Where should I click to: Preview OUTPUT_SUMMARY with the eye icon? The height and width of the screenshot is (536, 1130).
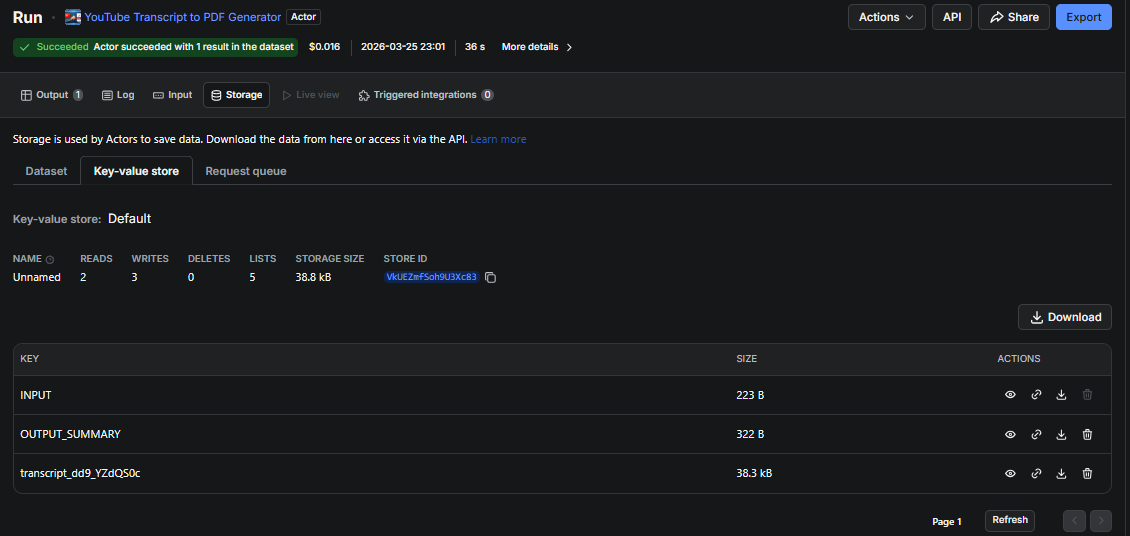1010,434
